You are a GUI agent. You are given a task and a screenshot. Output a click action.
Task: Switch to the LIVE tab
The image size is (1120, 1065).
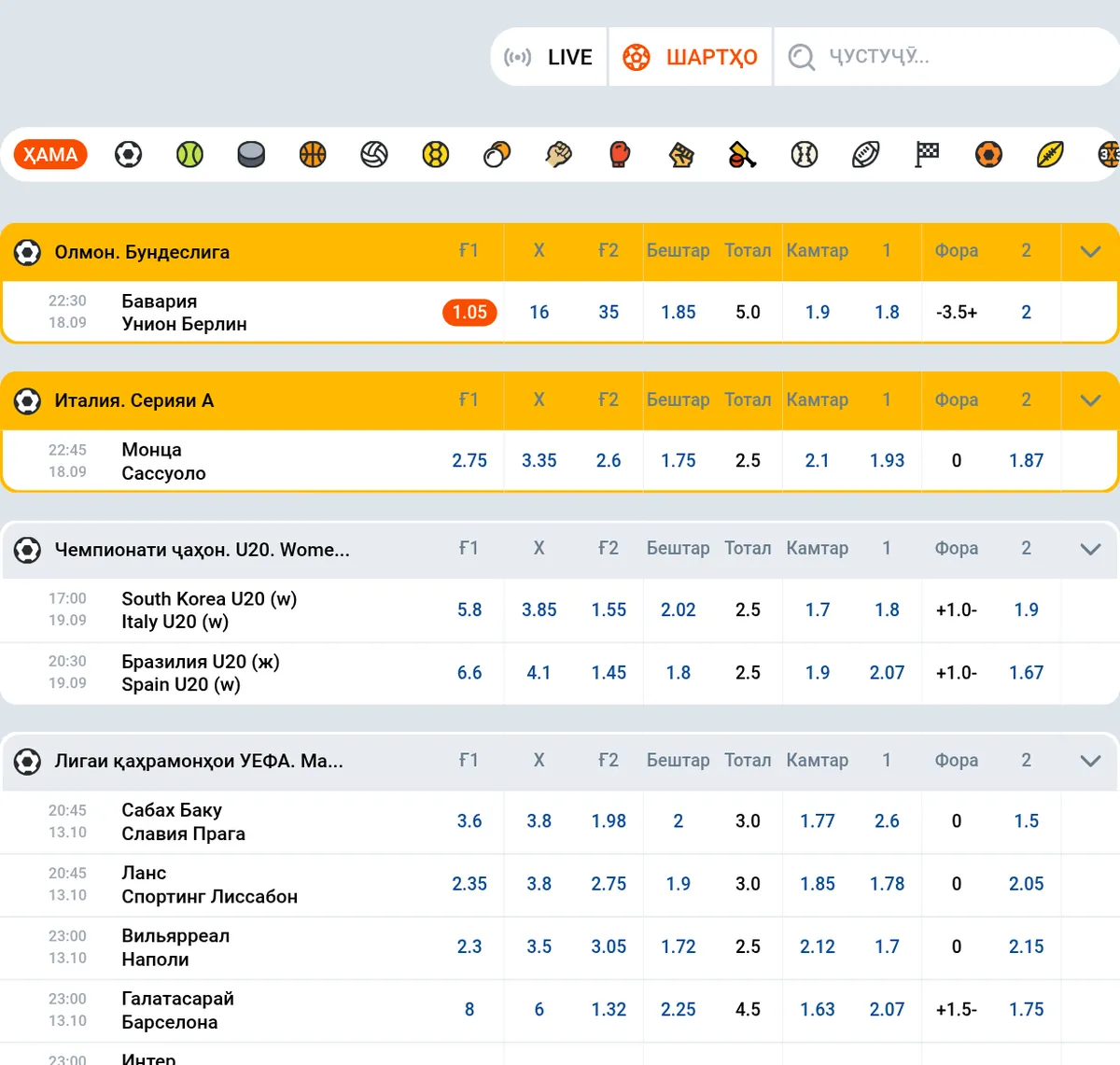[x=549, y=57]
